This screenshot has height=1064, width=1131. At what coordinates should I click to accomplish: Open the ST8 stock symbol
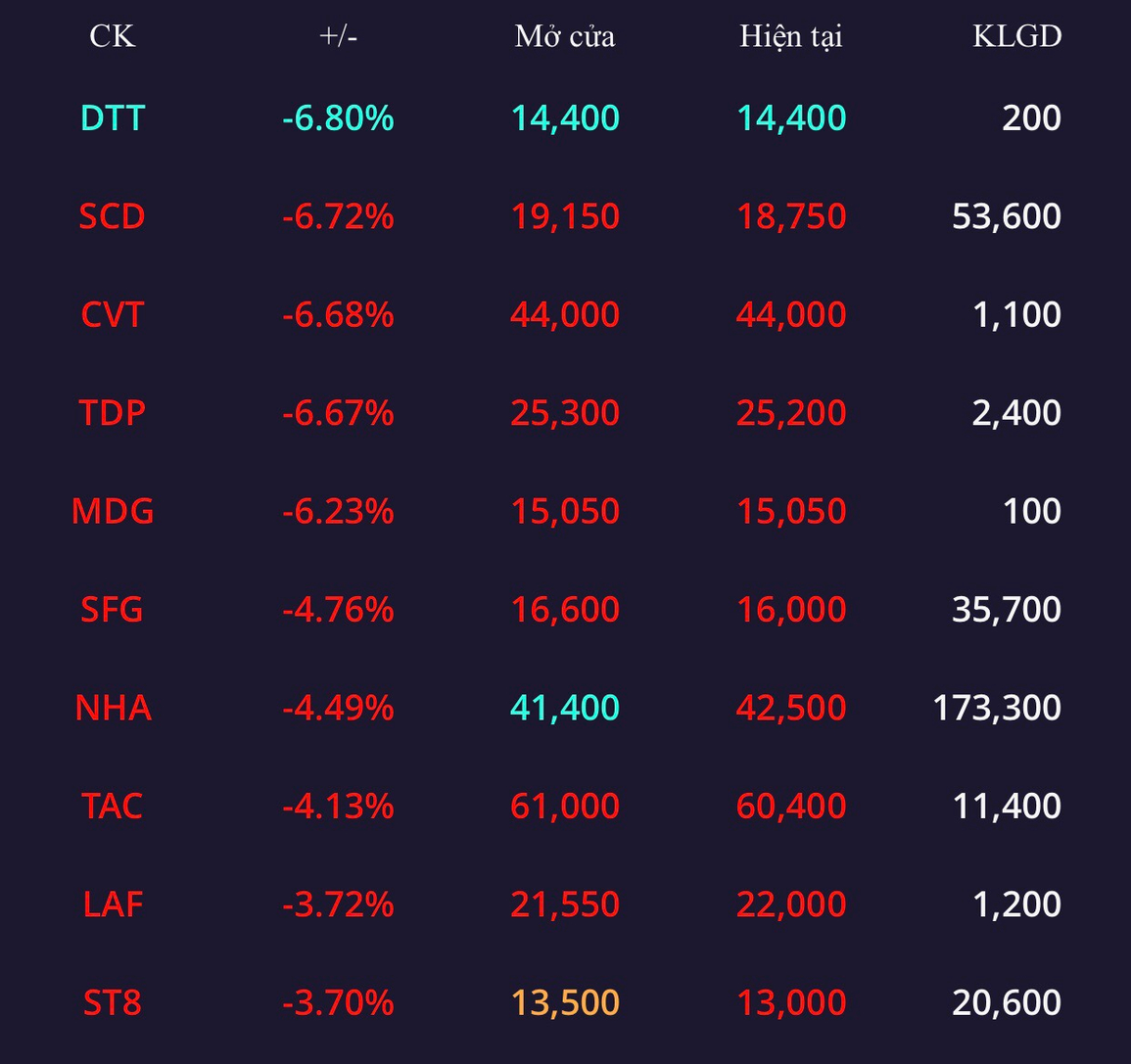112,1002
